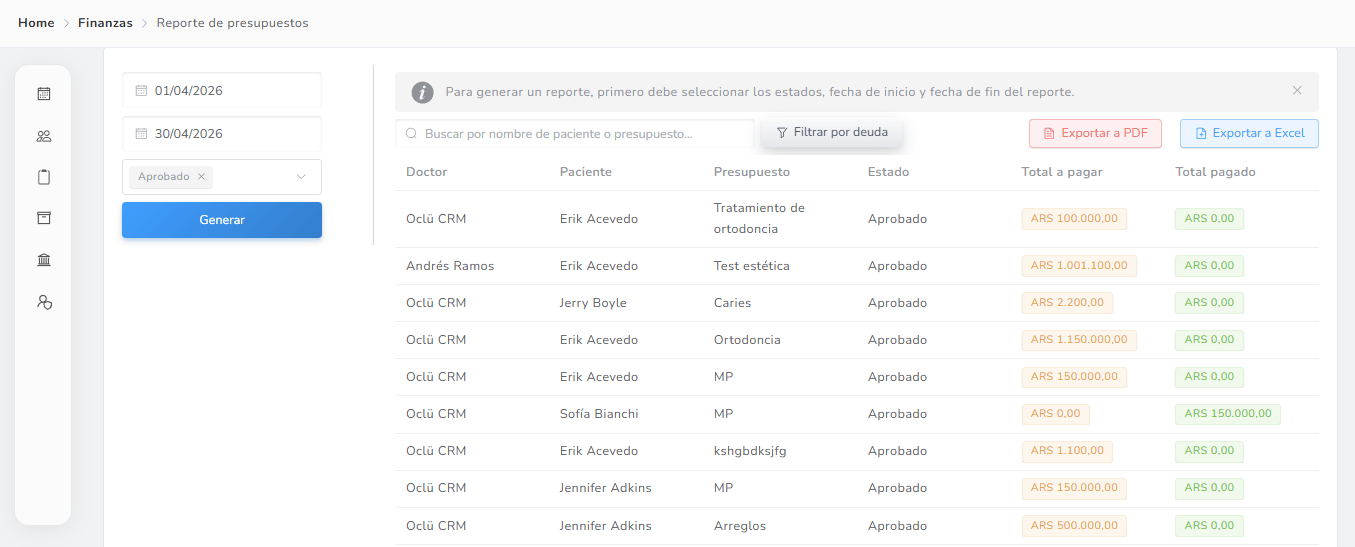Viewport: 1355px width, 547px height.
Task: Click the ARS 2.200,00 amount badge
Action: pos(1067,303)
